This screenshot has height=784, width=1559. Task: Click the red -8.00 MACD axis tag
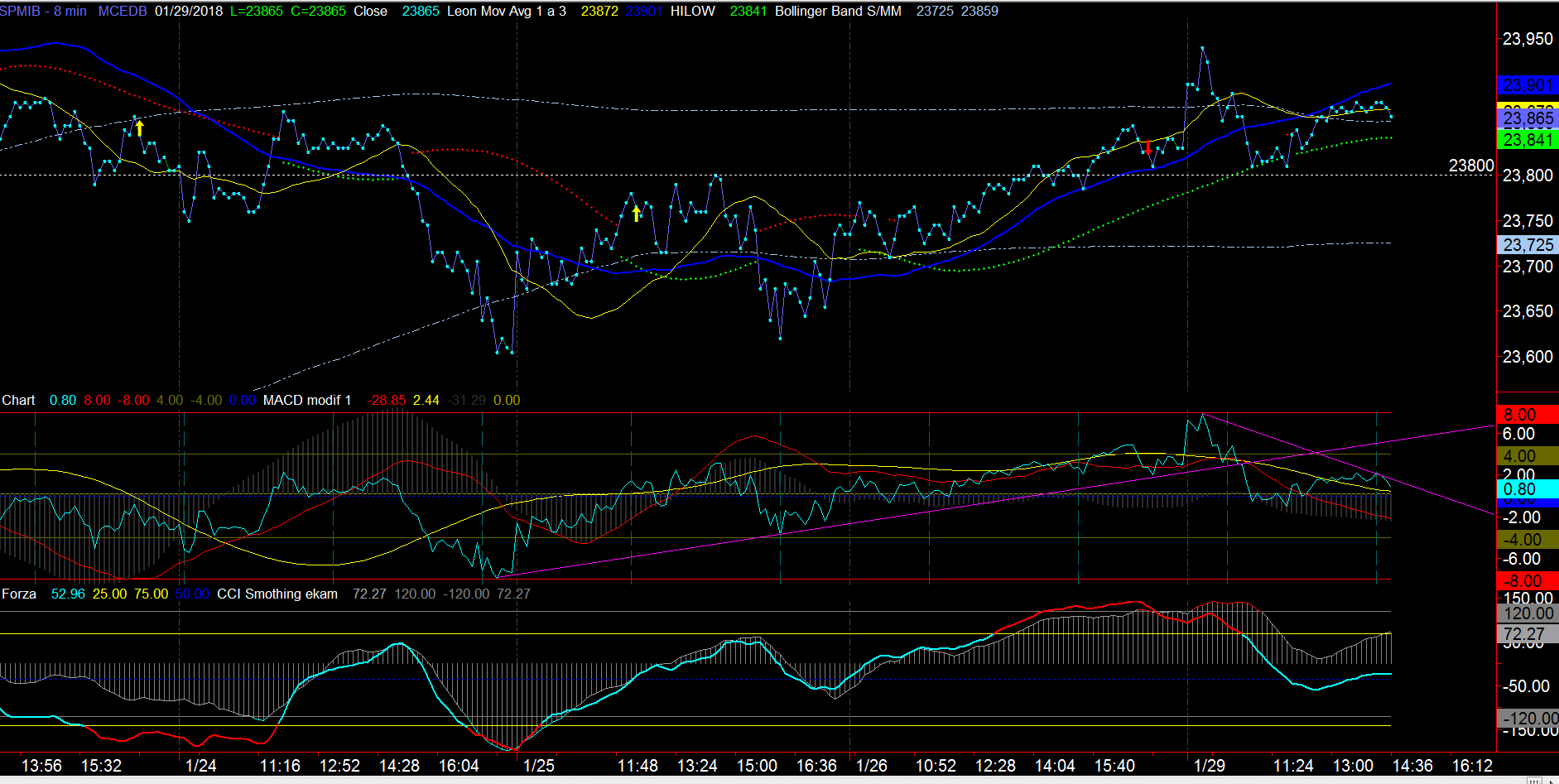[x=1528, y=581]
